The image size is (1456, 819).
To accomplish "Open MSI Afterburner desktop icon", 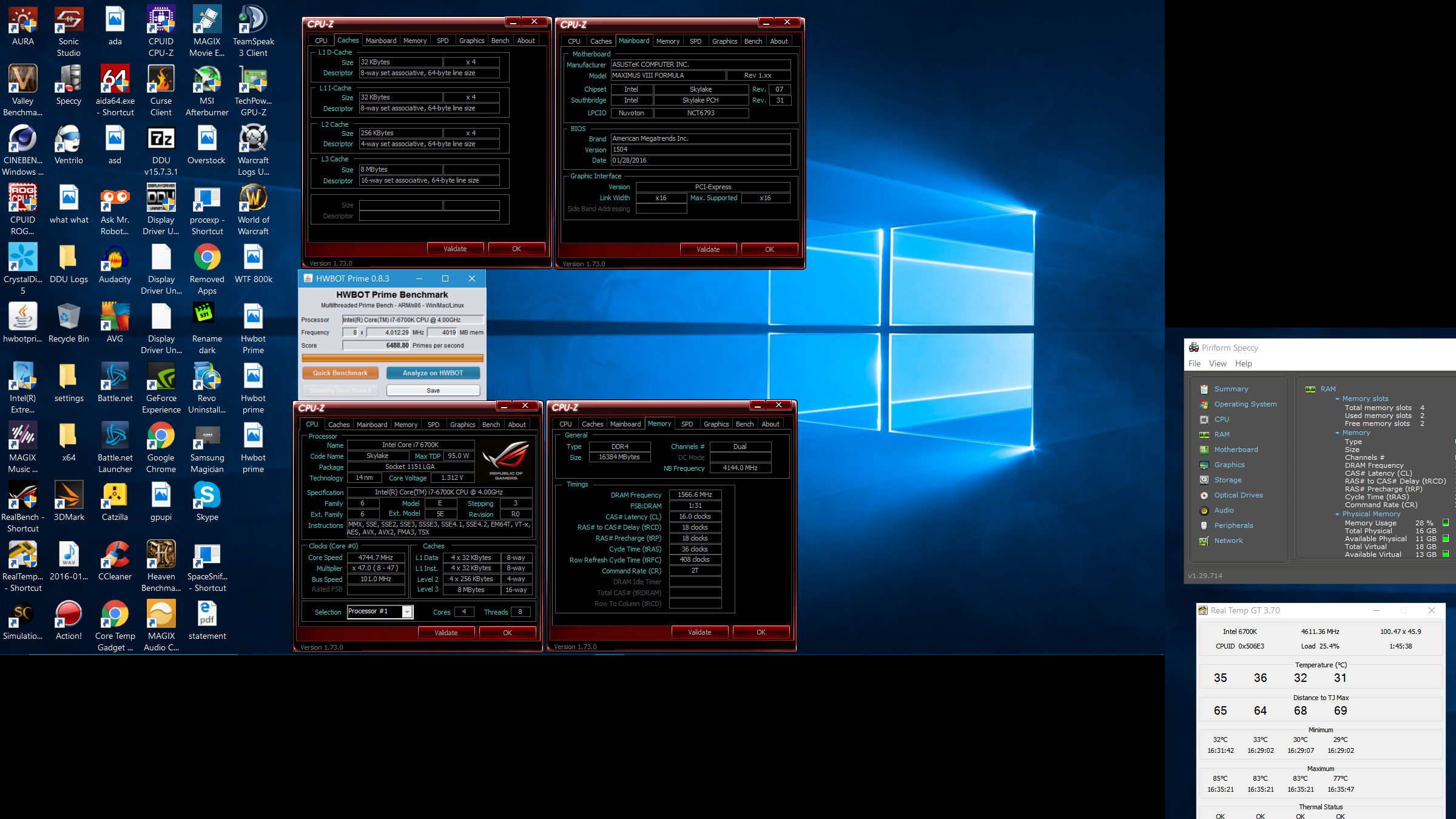I will pyautogui.click(x=207, y=90).
